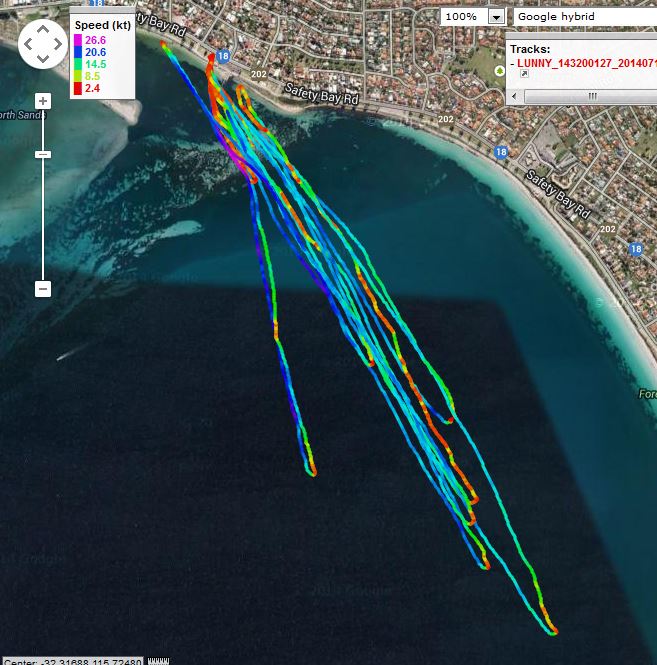Screen dimensions: 657x665
Task: Click the blue 20.6 kt legend swatch
Action: click(78, 52)
